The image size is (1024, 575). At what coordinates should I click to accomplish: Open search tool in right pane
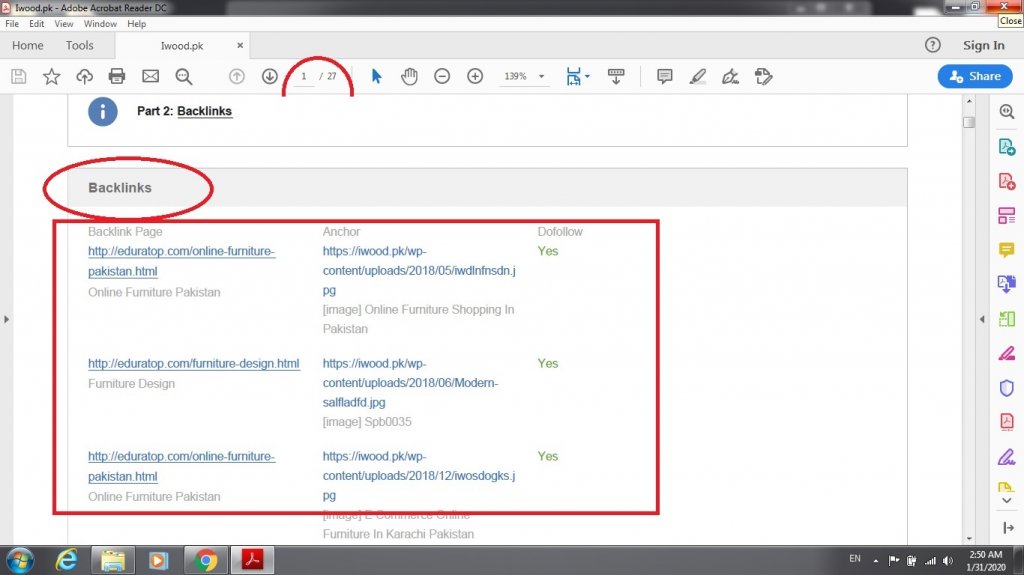(1006, 112)
